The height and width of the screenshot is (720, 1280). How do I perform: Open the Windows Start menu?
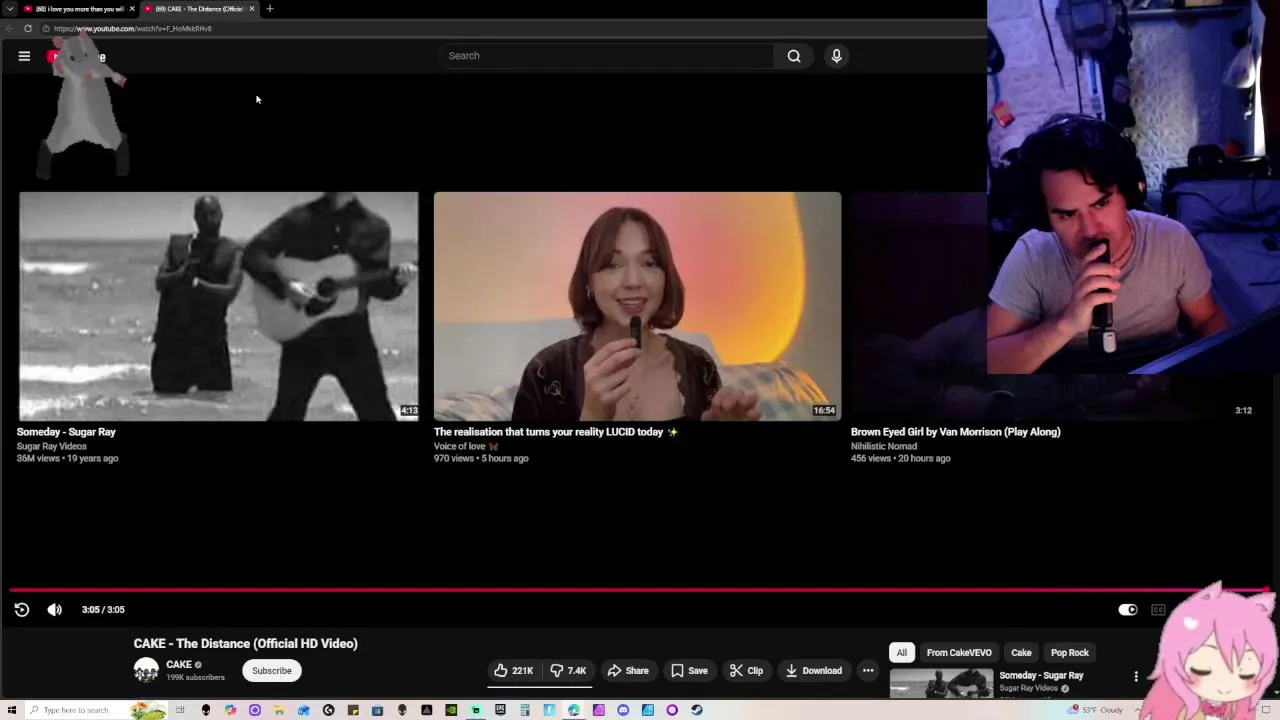12,710
